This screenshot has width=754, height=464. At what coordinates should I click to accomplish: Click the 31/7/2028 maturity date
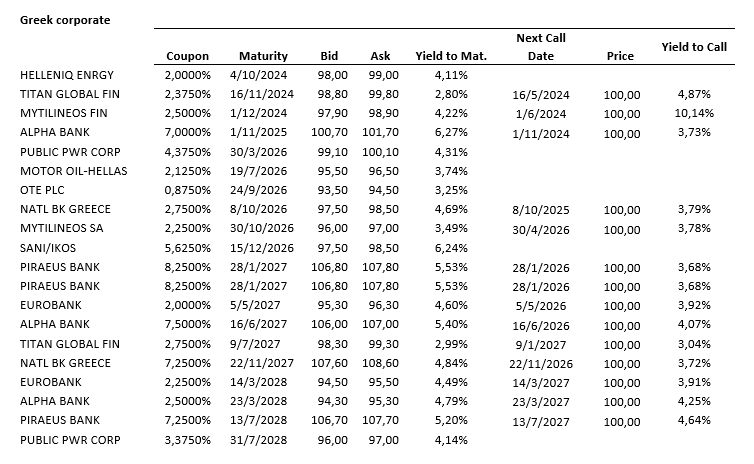point(263,438)
